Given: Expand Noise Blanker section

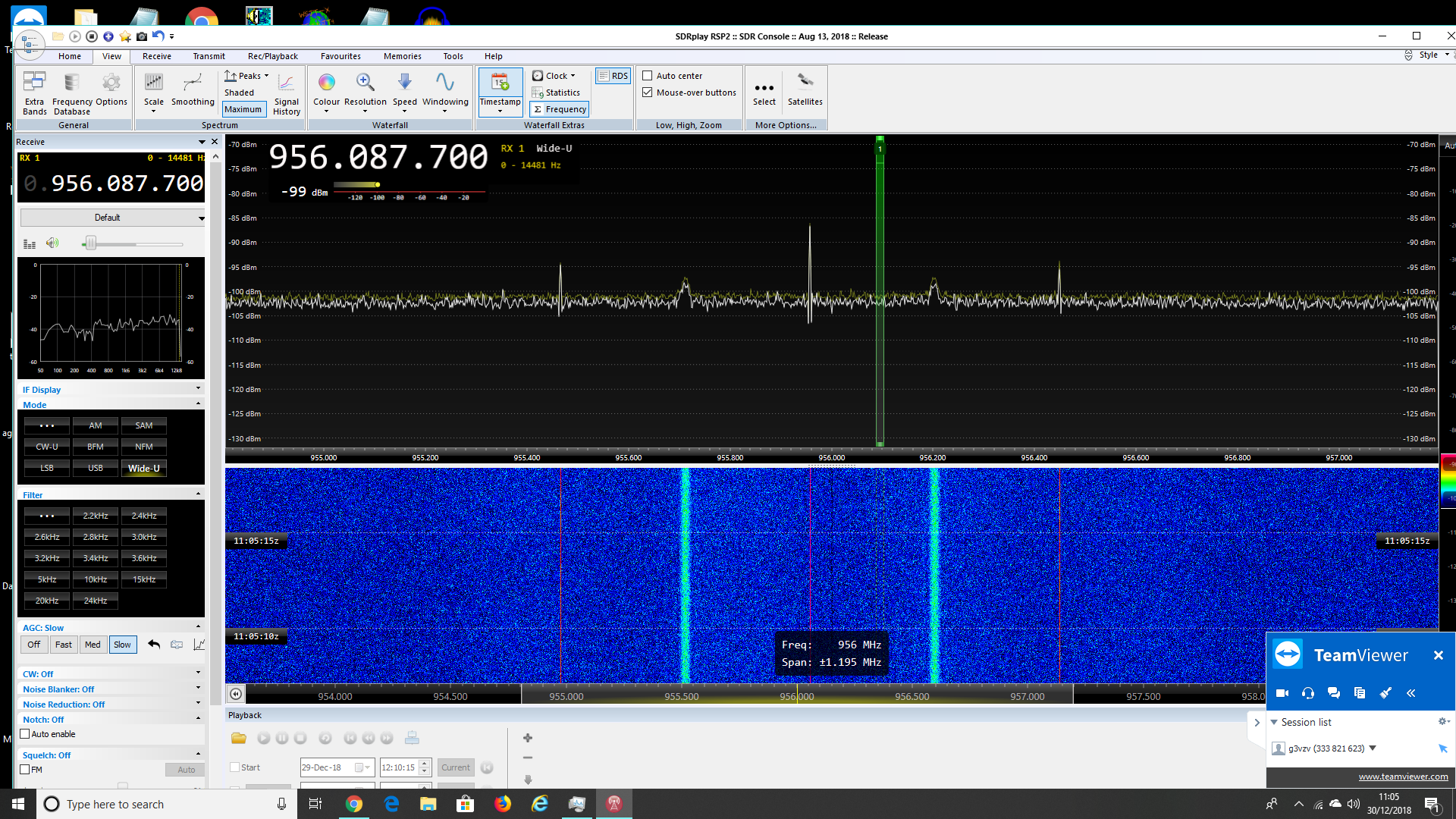Looking at the screenshot, I should [199, 689].
